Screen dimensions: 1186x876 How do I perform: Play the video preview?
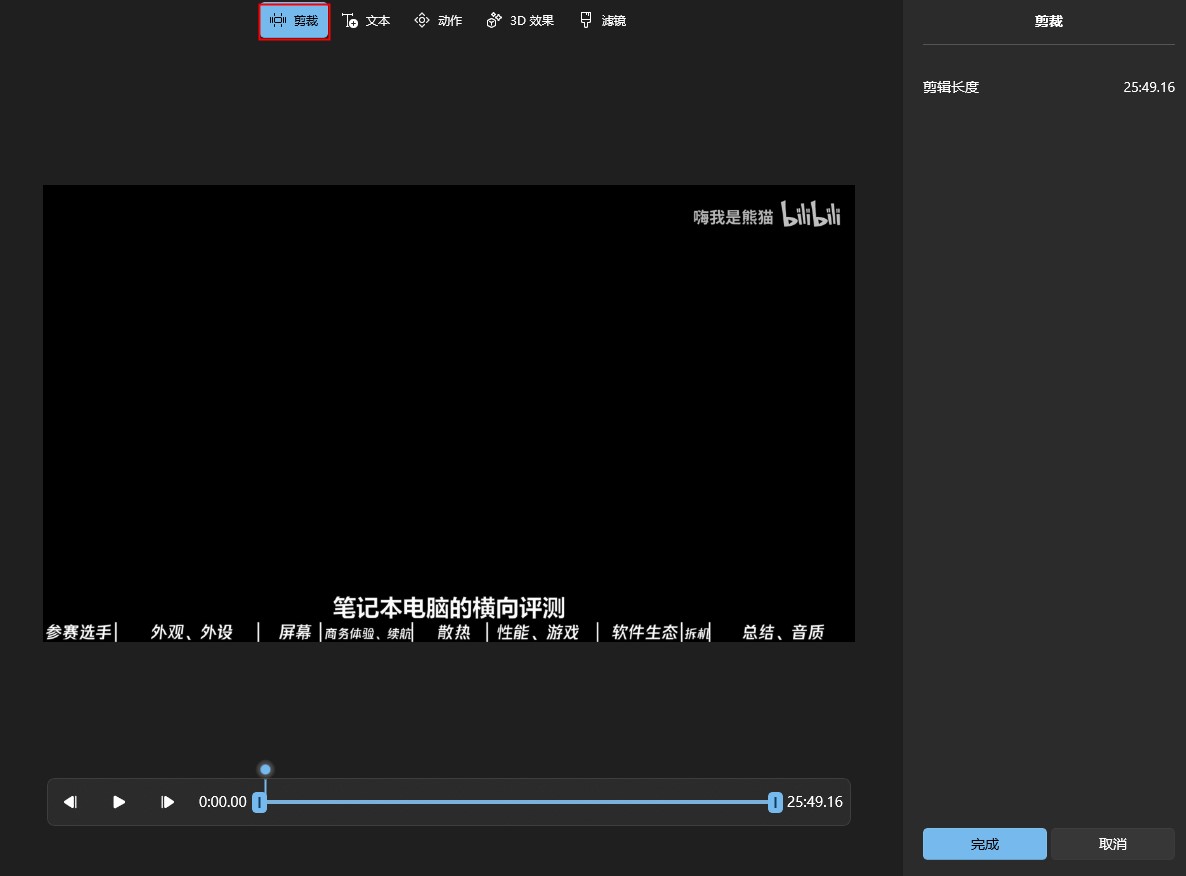click(x=119, y=802)
